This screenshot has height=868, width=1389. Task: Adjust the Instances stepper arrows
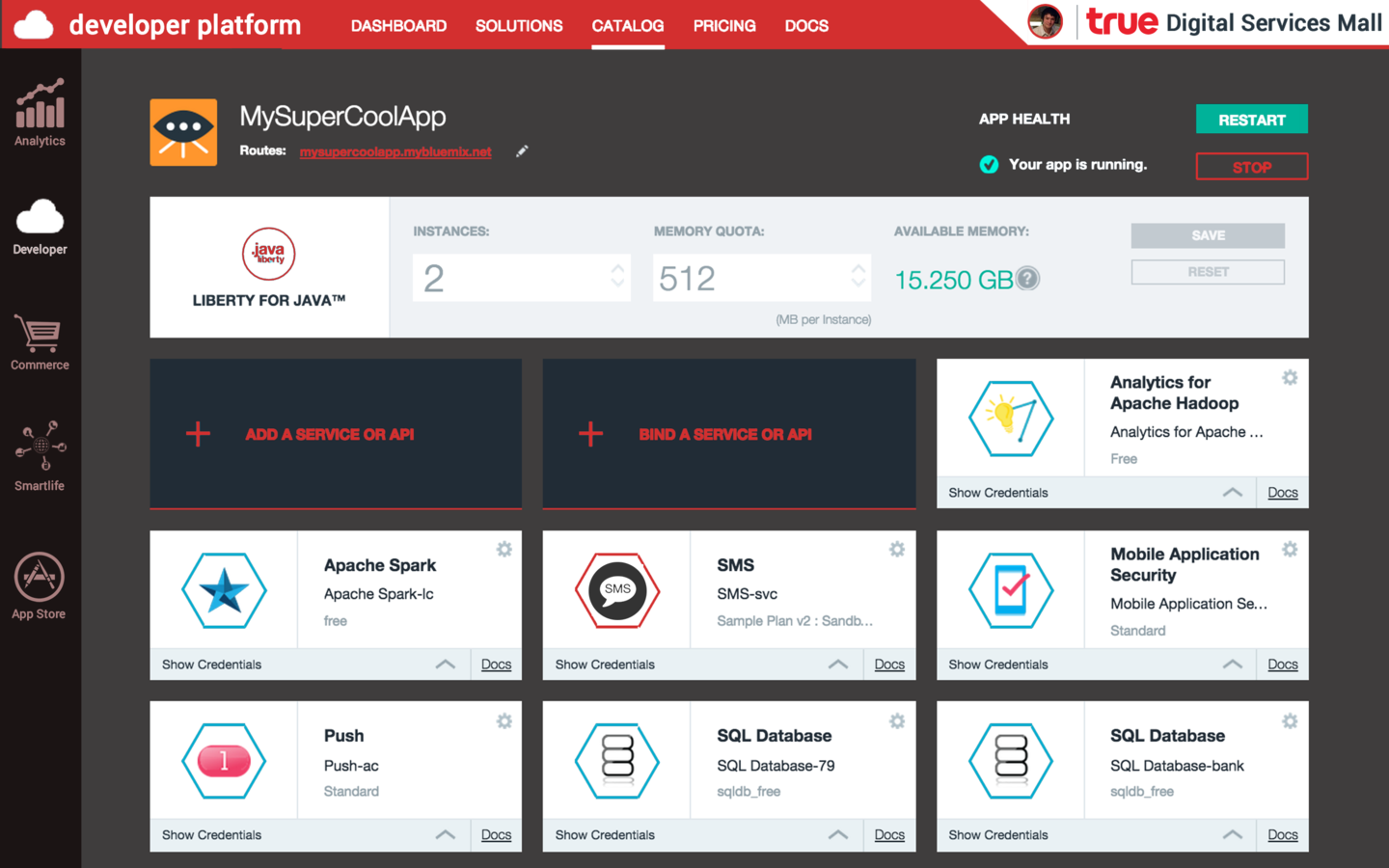pyautogui.click(x=617, y=277)
